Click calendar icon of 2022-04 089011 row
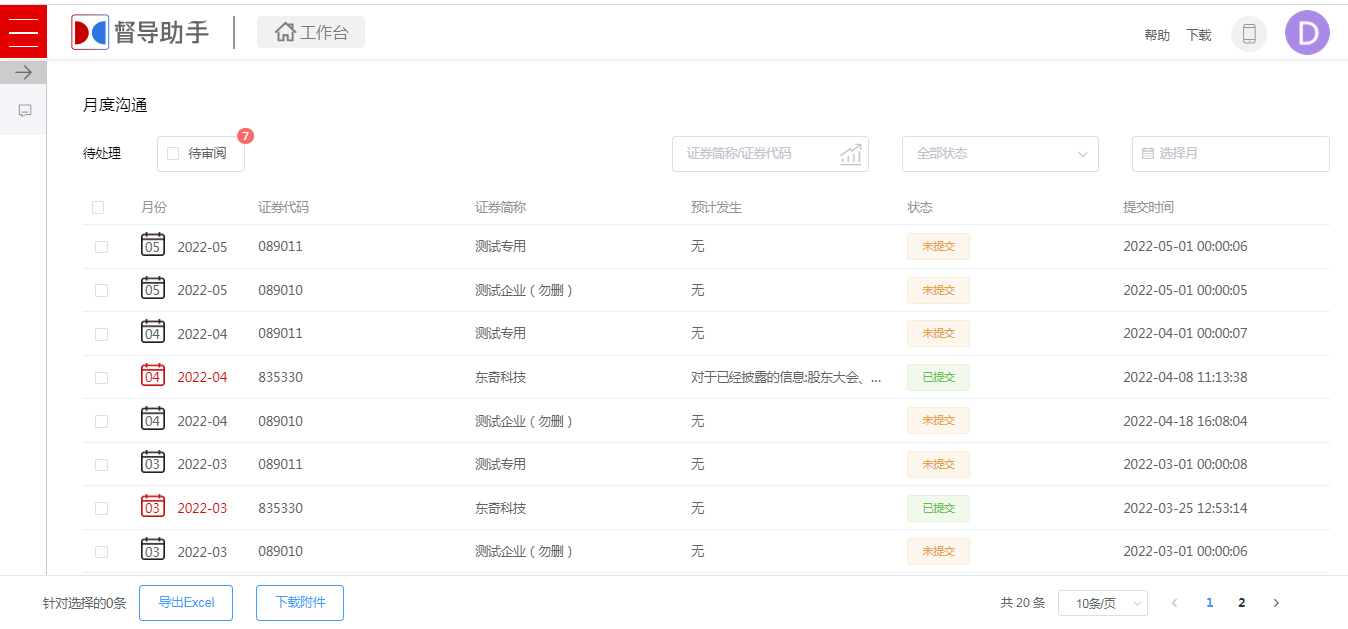 tap(153, 332)
